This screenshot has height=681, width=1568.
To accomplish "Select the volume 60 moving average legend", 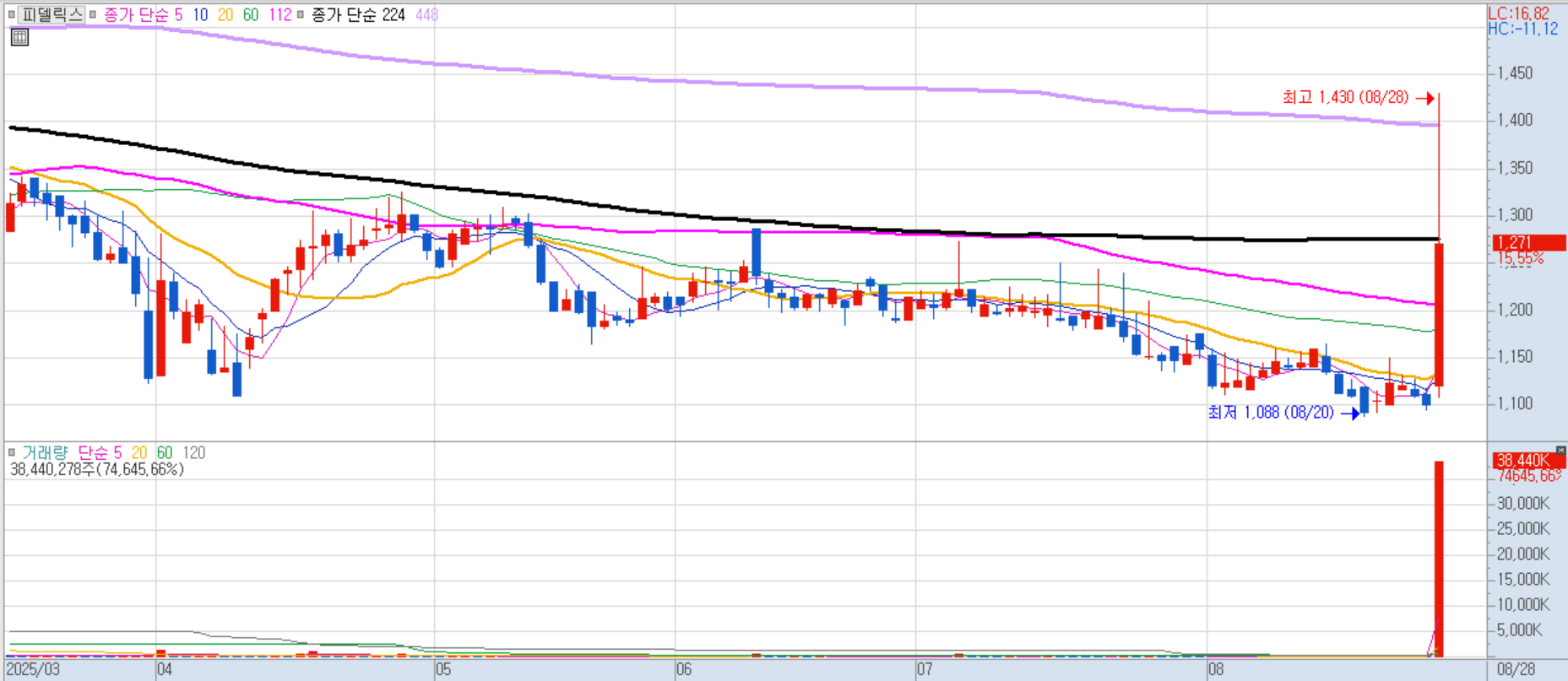I will pos(165,452).
